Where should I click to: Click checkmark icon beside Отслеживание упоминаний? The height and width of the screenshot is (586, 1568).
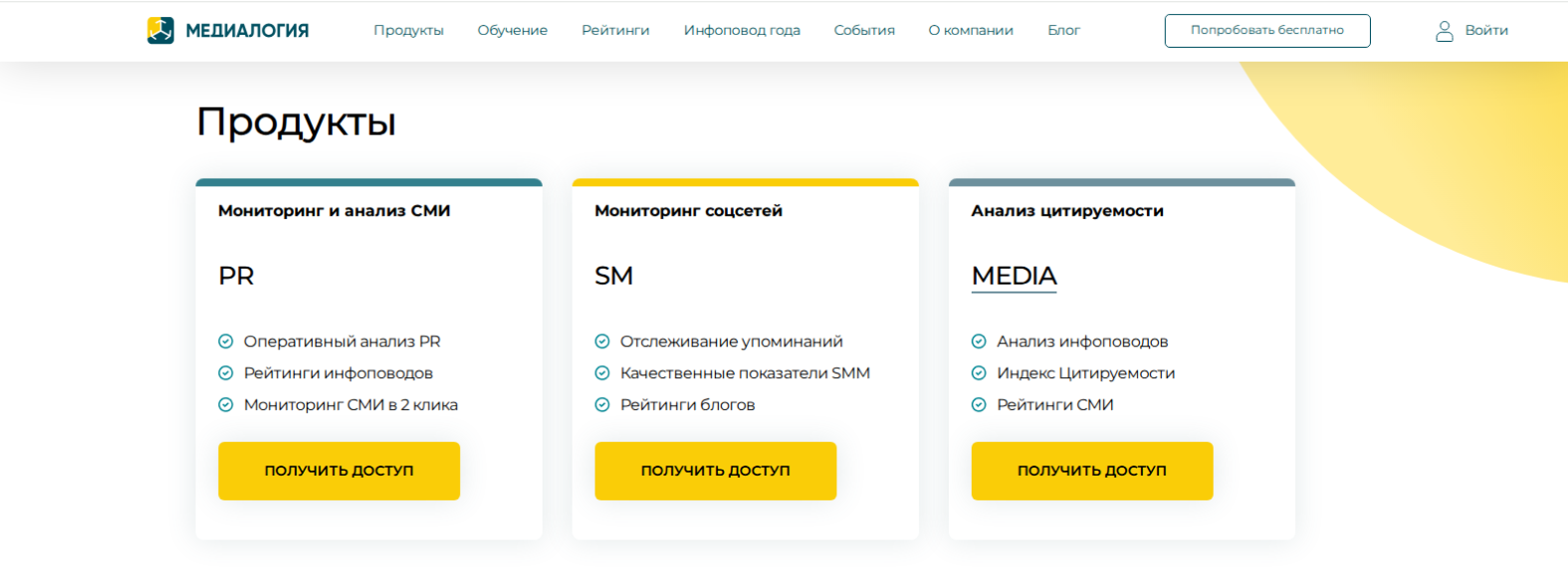click(x=602, y=341)
